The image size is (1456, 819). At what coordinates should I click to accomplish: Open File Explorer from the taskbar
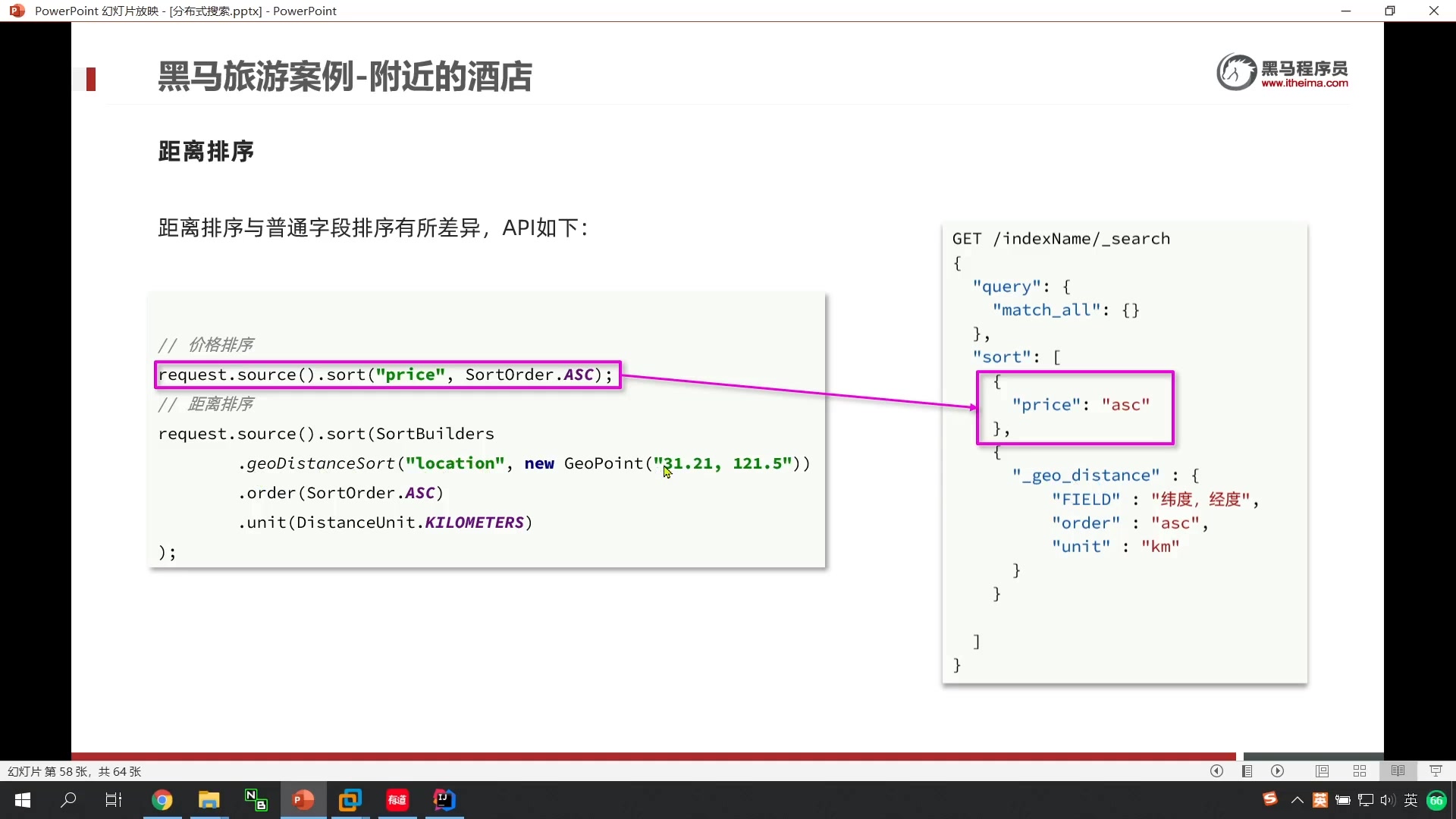pyautogui.click(x=209, y=800)
